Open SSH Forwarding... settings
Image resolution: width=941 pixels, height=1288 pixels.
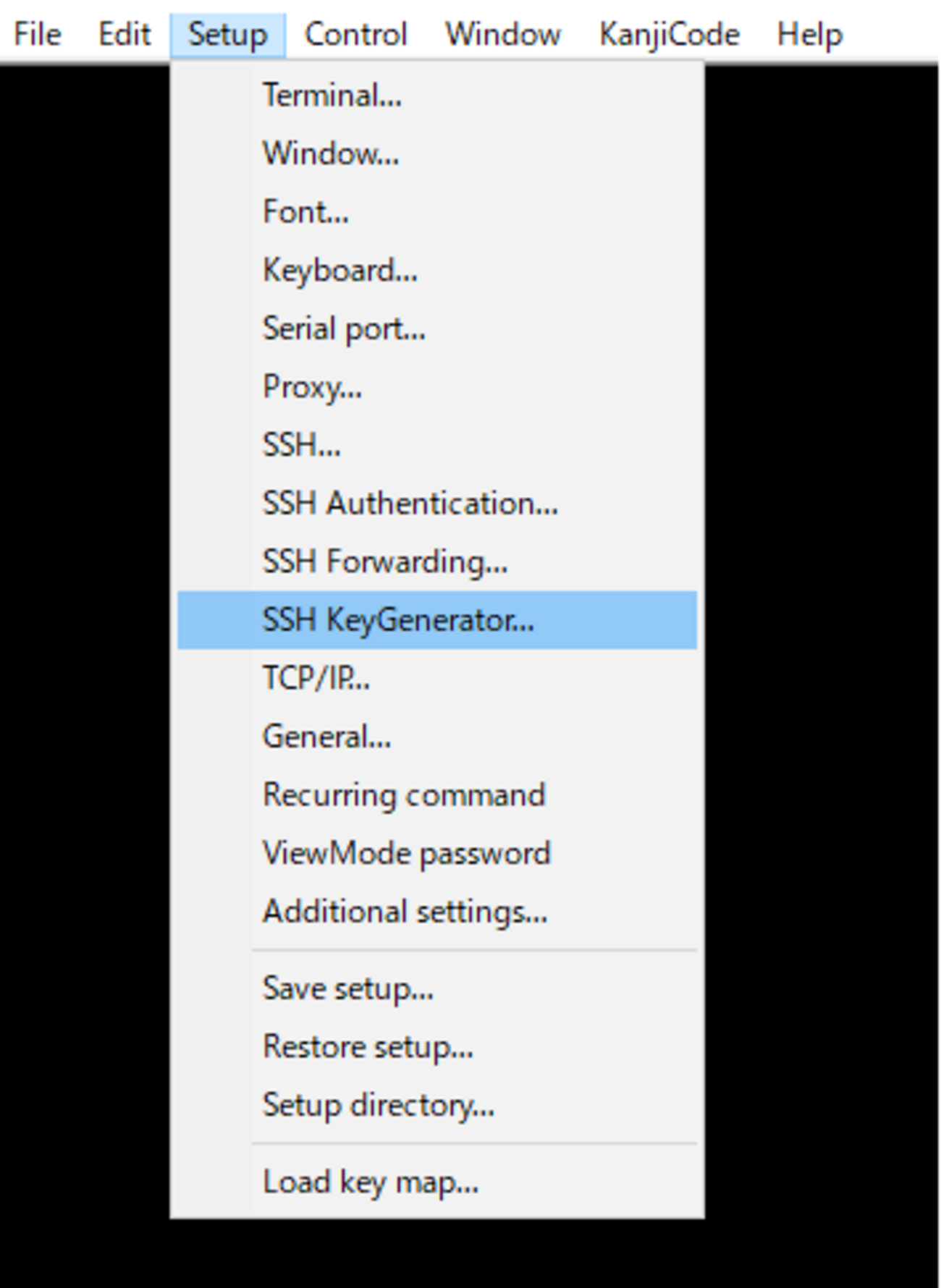(x=384, y=562)
